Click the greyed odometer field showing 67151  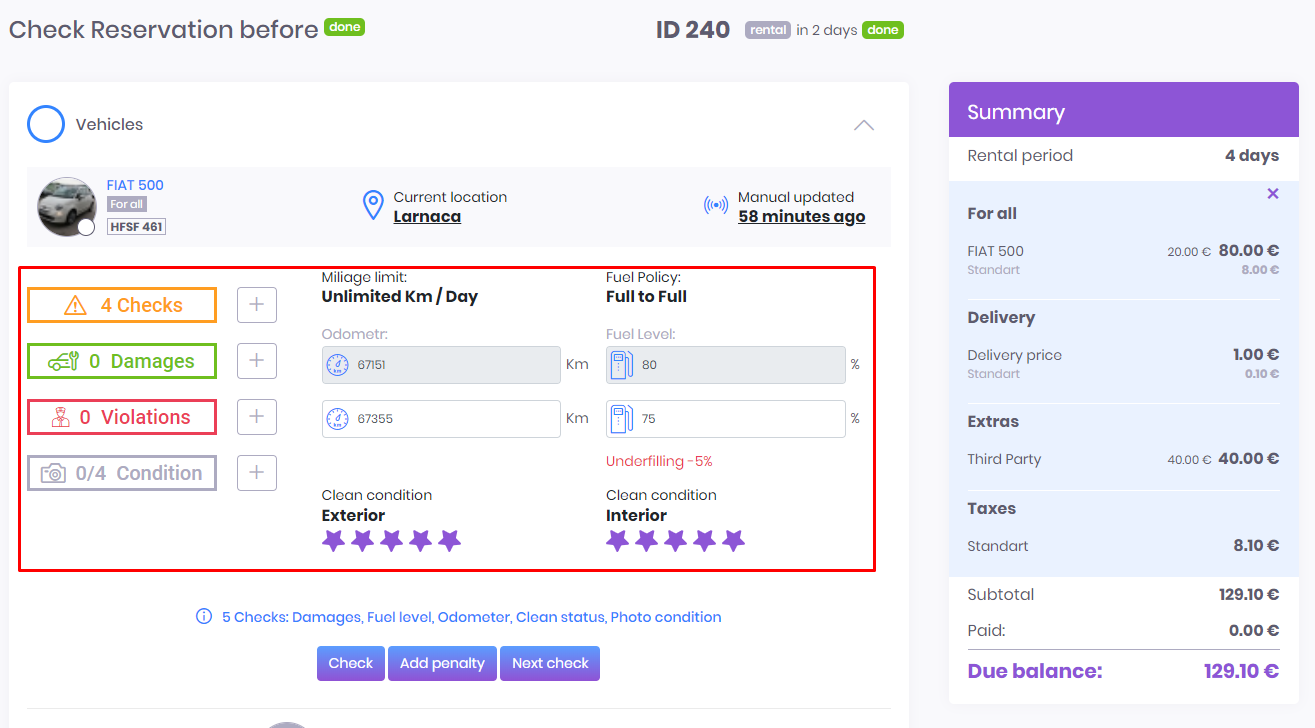point(441,365)
